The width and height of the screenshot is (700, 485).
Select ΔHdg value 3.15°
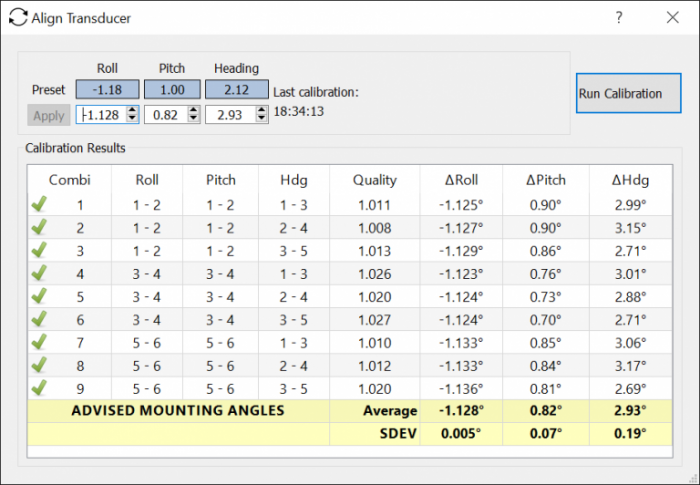630,228
